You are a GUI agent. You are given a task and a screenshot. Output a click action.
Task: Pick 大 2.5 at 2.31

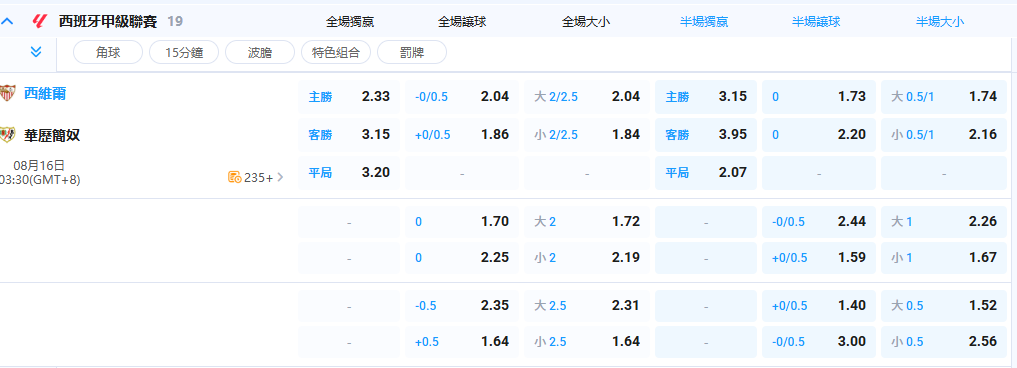587,306
